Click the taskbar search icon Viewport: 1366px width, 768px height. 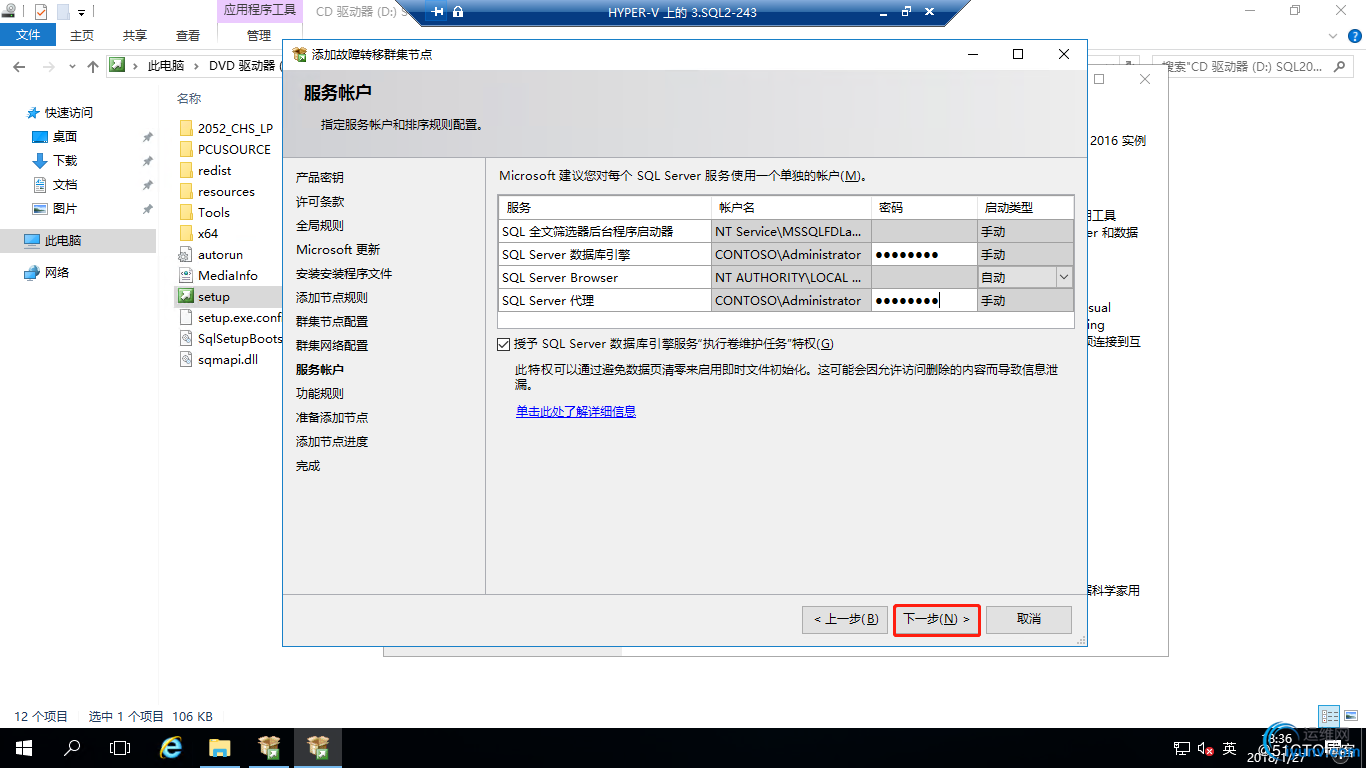point(72,748)
